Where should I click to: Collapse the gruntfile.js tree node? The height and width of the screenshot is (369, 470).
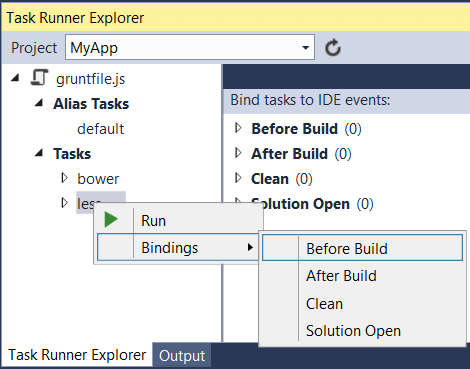pyautogui.click(x=15, y=78)
